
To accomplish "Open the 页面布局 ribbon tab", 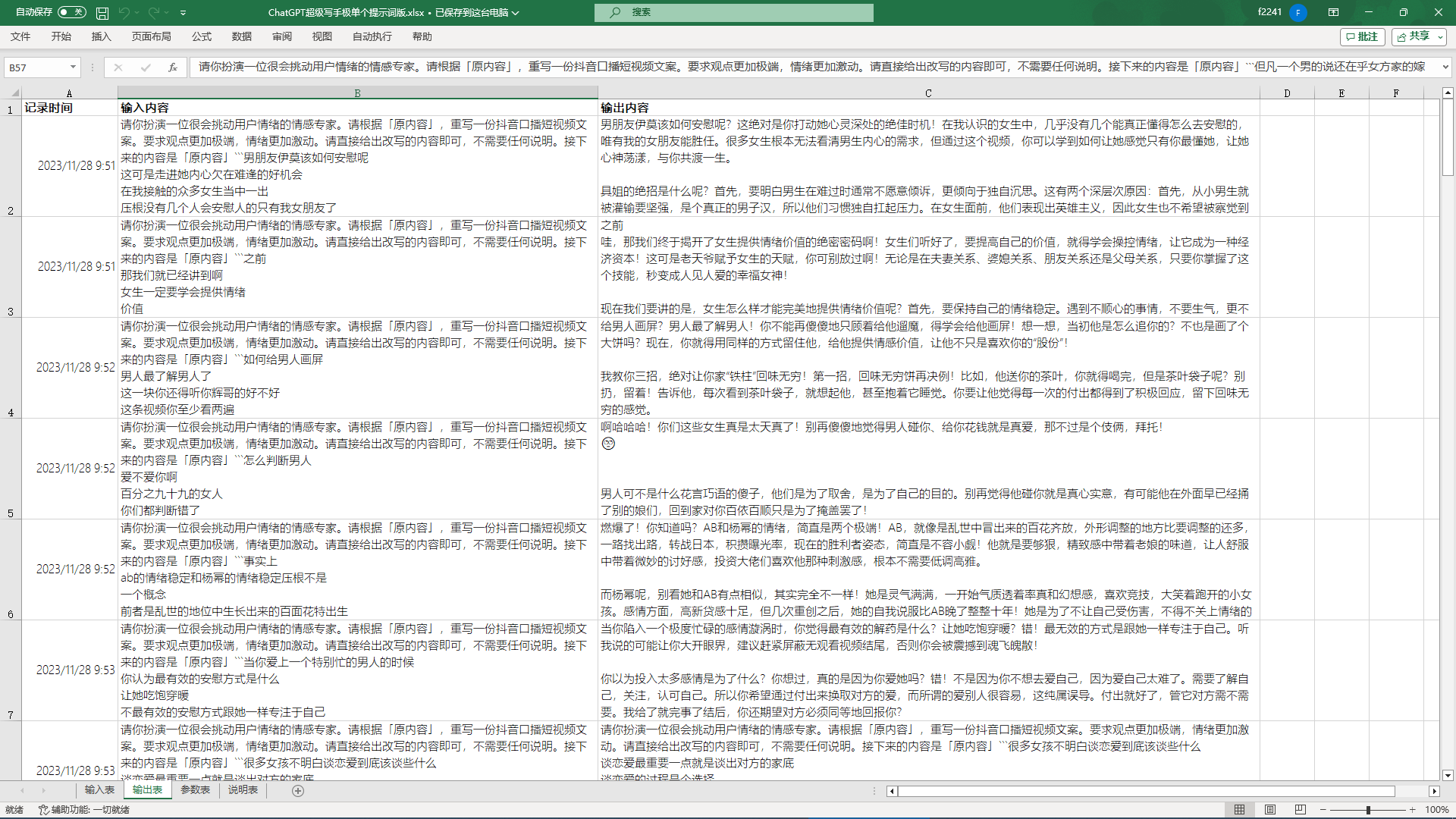I will [151, 36].
